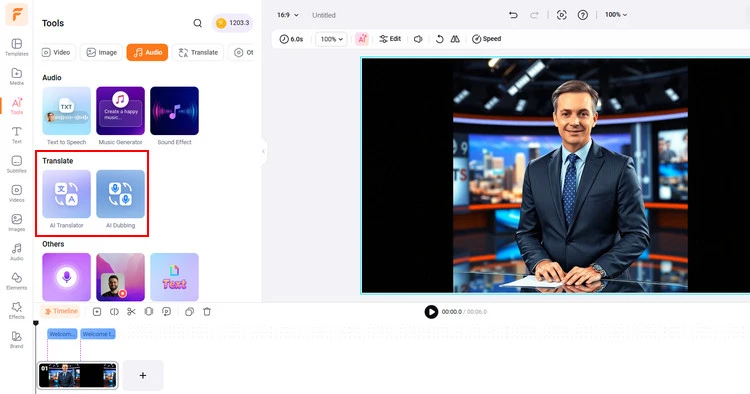Open the Edit adjustments button

(x=390, y=39)
